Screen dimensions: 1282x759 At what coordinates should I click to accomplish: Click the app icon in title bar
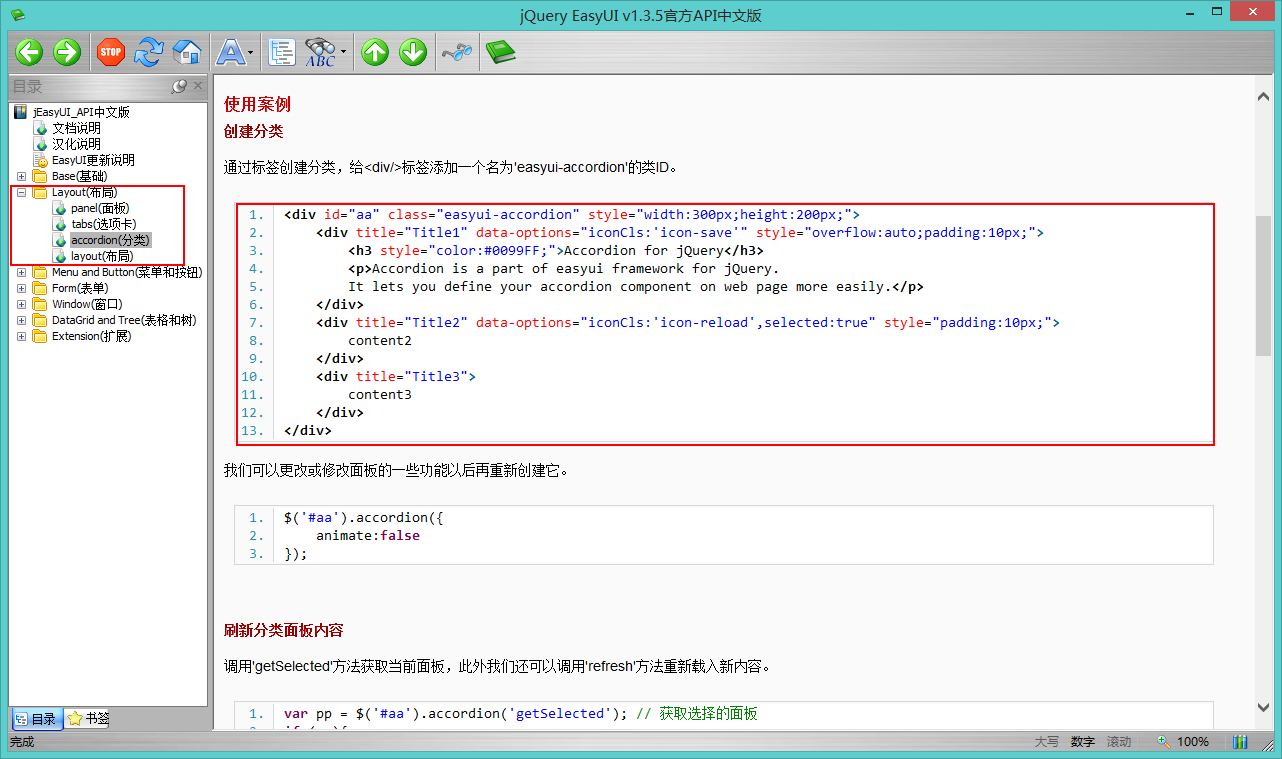[x=17, y=14]
